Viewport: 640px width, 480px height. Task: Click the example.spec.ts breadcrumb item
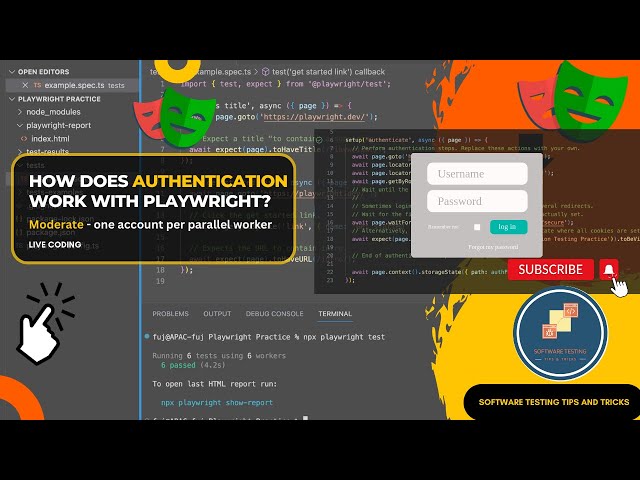tap(224, 72)
